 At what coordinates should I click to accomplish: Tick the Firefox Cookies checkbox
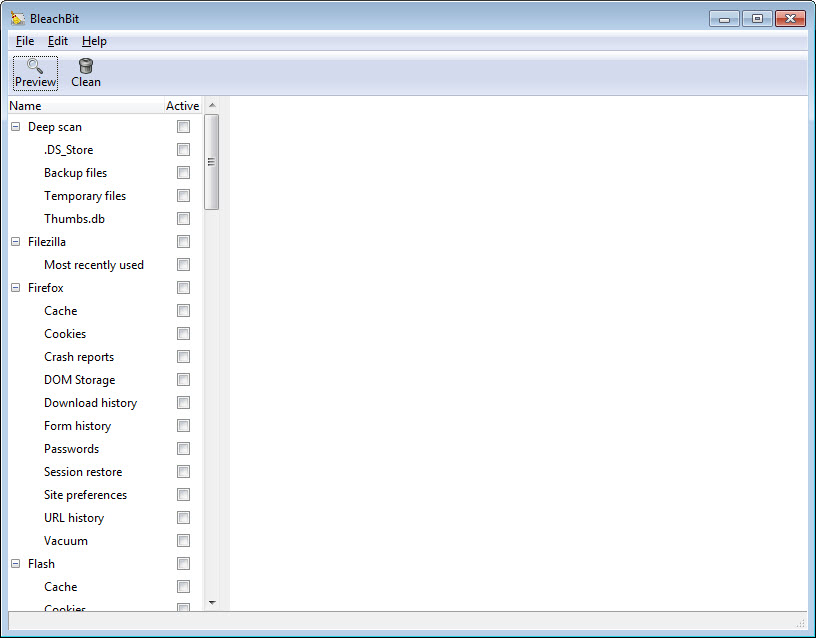click(x=183, y=334)
